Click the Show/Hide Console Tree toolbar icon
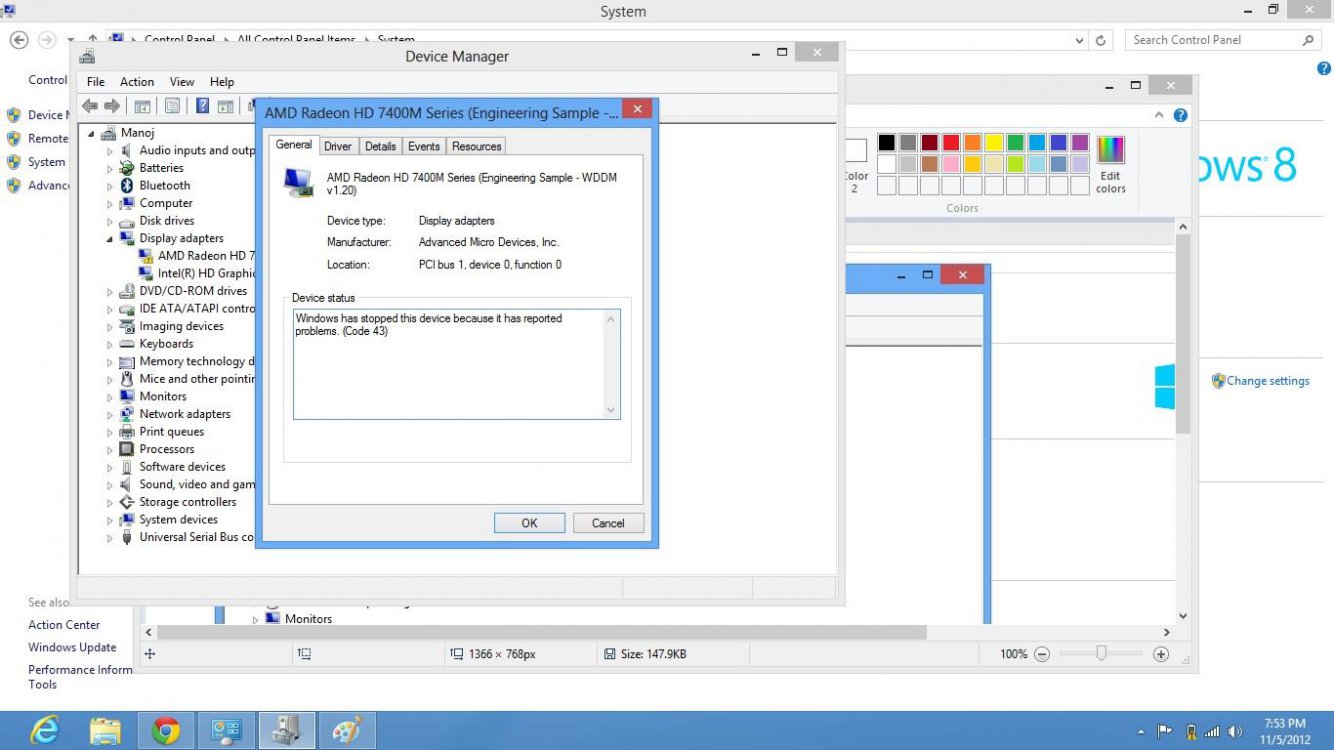 [x=143, y=106]
